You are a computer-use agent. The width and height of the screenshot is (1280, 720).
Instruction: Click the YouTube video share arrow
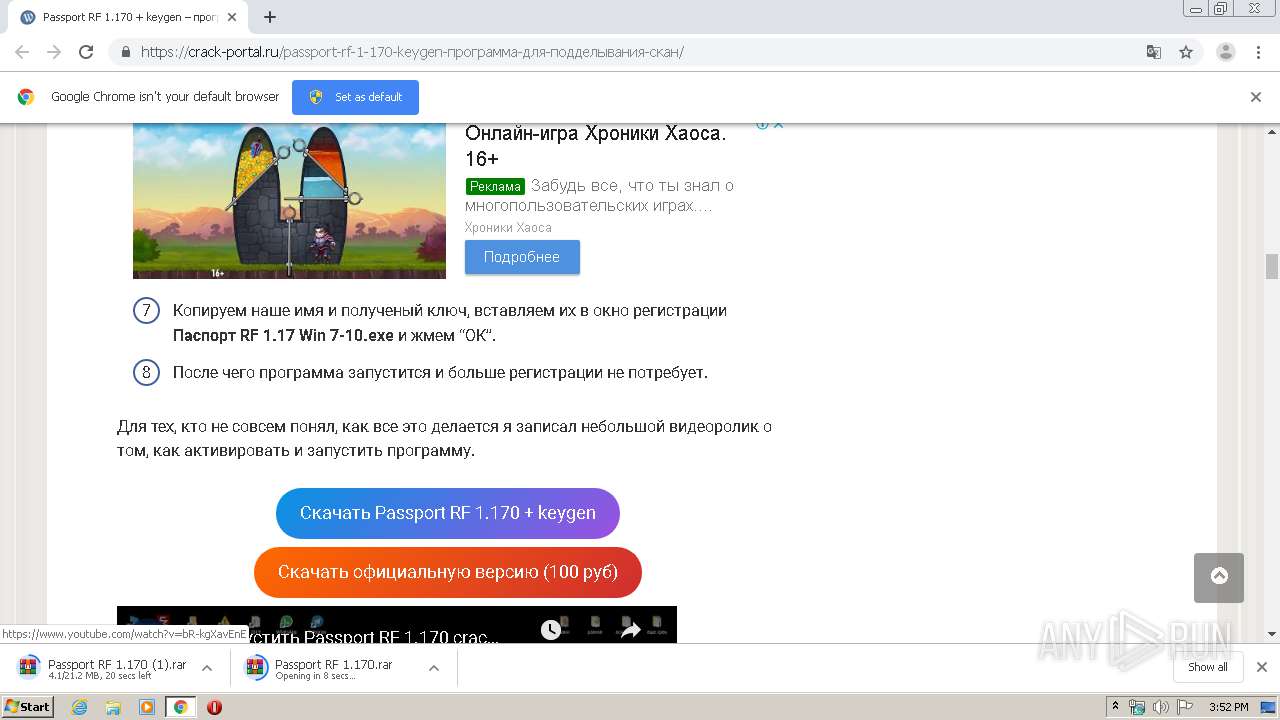coord(631,629)
